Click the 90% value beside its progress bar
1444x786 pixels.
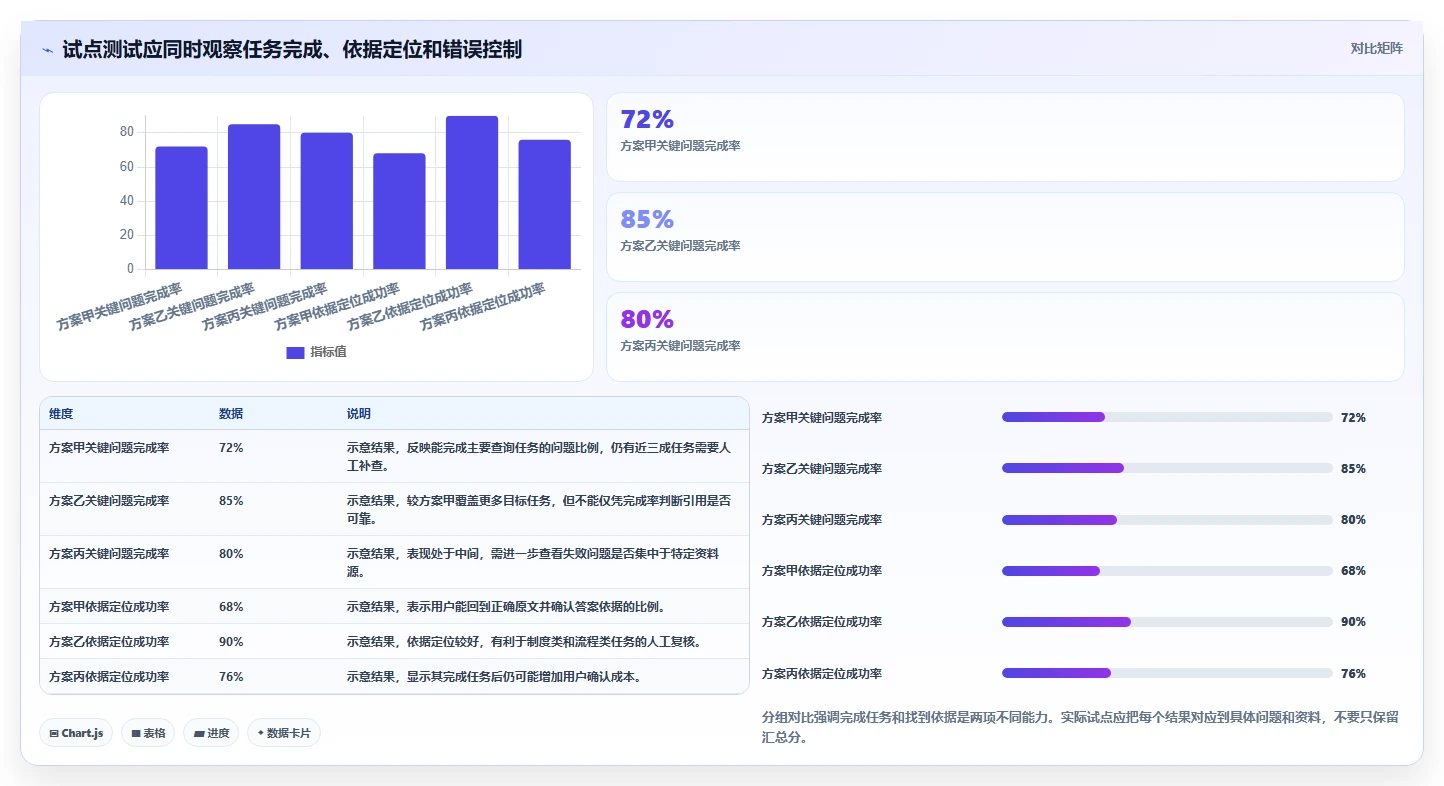coord(1353,622)
